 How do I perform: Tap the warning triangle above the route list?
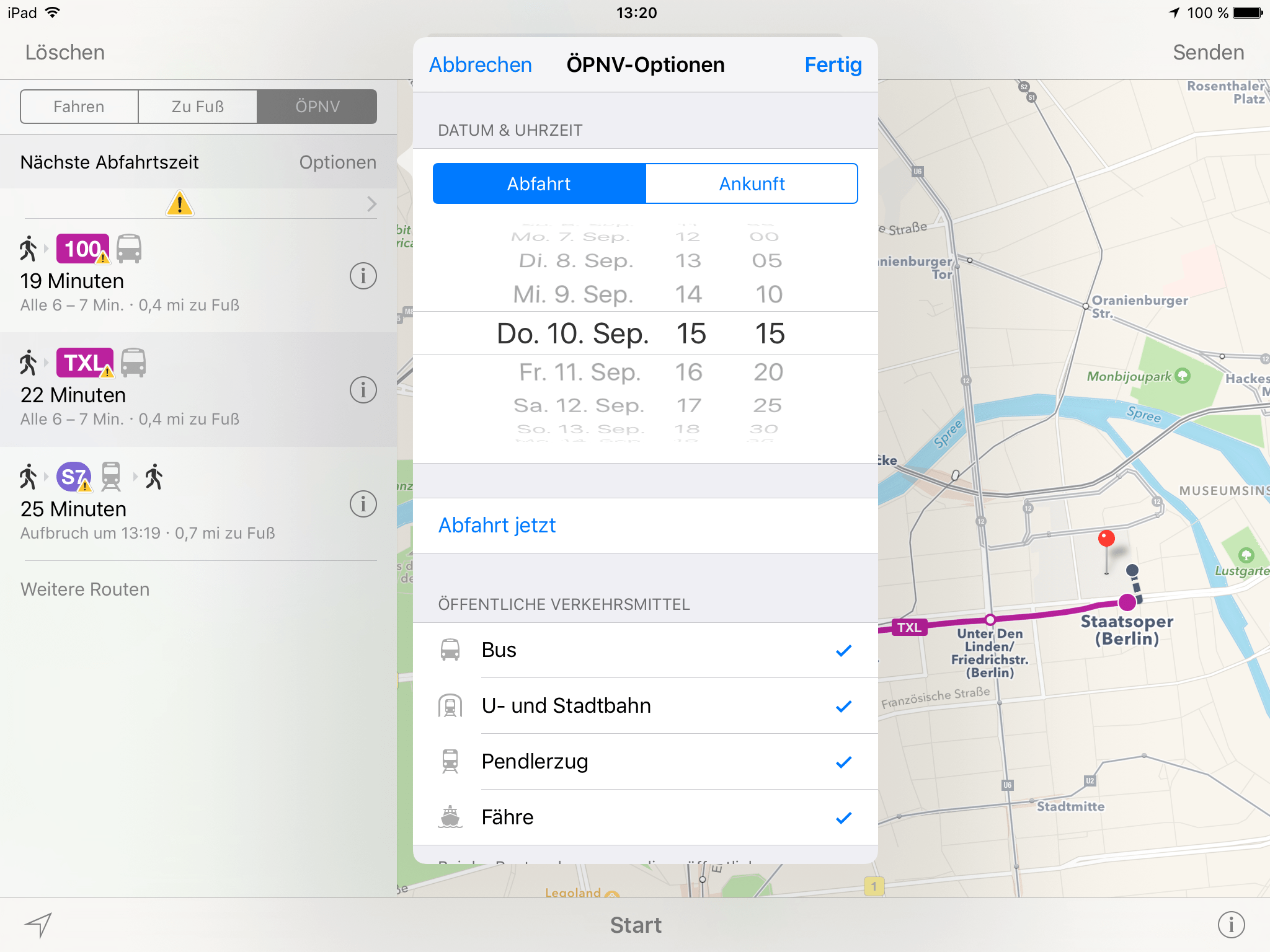(179, 204)
